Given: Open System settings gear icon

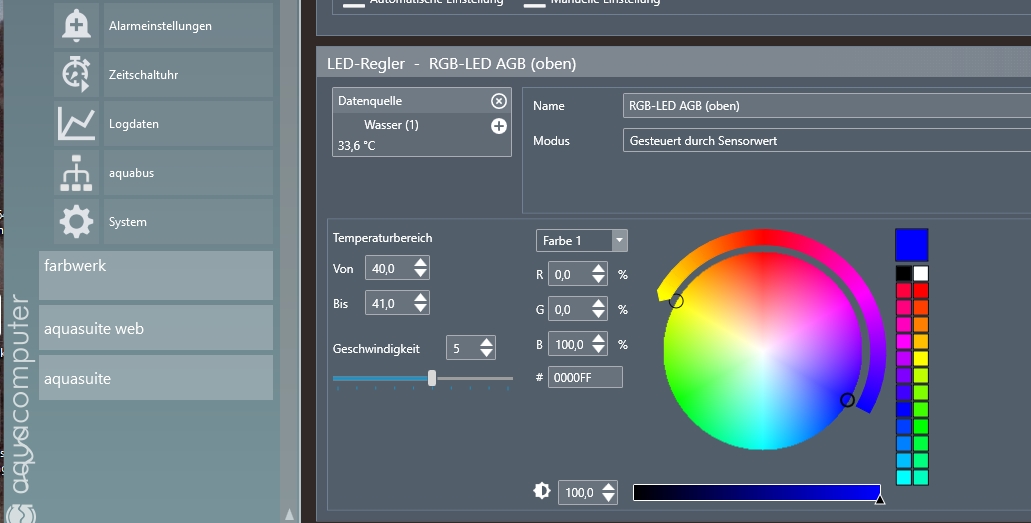Looking at the screenshot, I should point(76,222).
